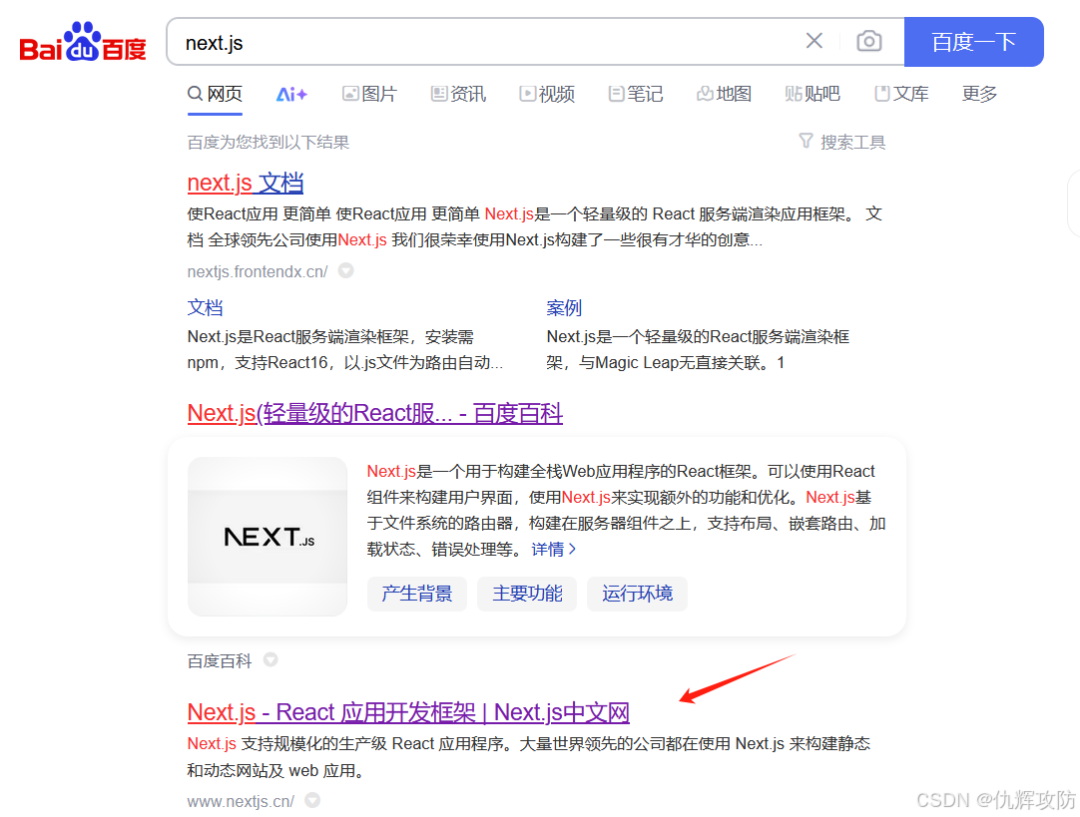This screenshot has height=817, width=1080.
Task: Click snippet mentioning Magic Leap
Action: (x=698, y=349)
